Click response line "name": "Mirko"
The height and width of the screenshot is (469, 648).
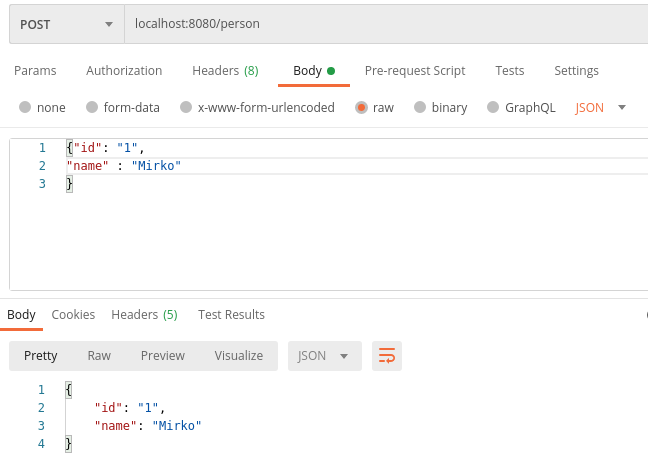148,426
